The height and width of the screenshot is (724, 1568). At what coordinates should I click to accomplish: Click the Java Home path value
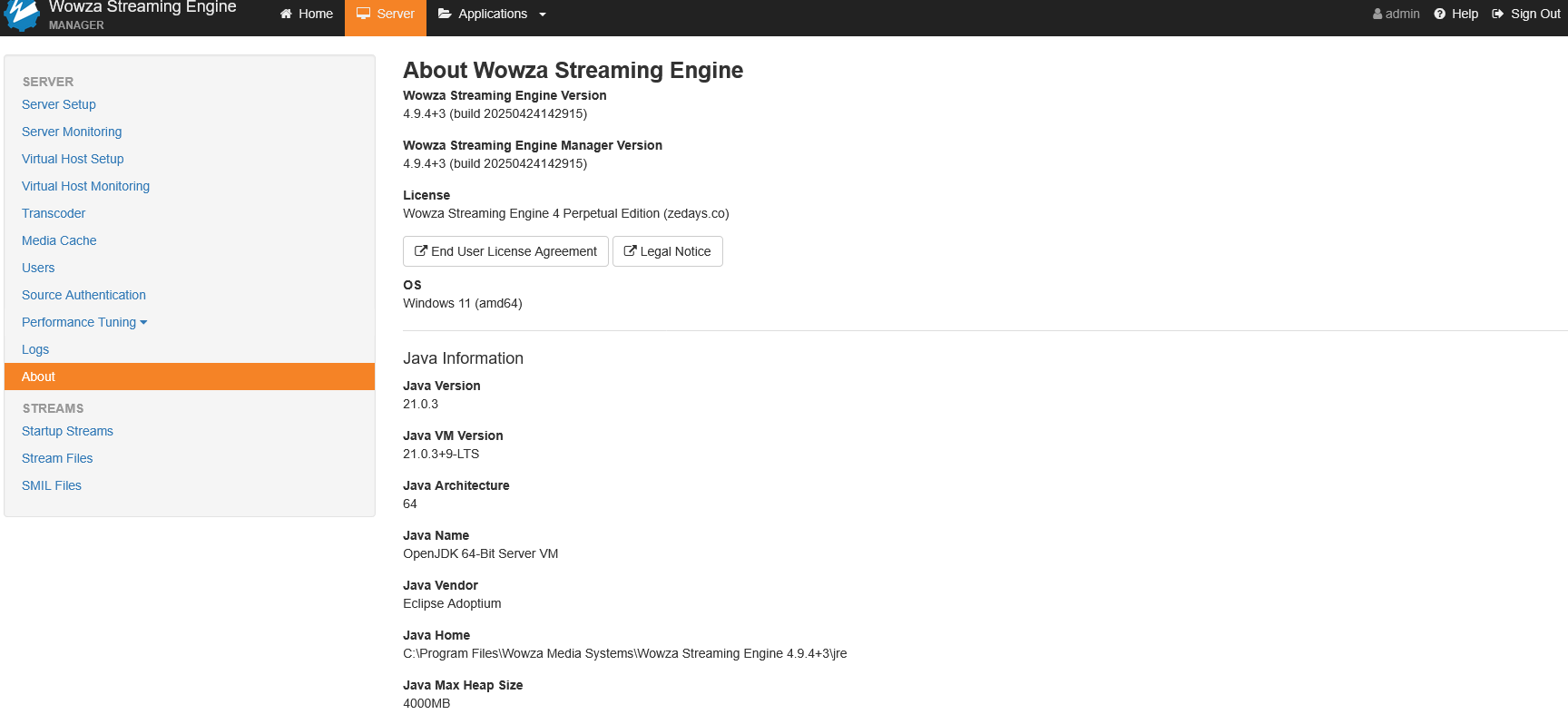pyautogui.click(x=624, y=653)
